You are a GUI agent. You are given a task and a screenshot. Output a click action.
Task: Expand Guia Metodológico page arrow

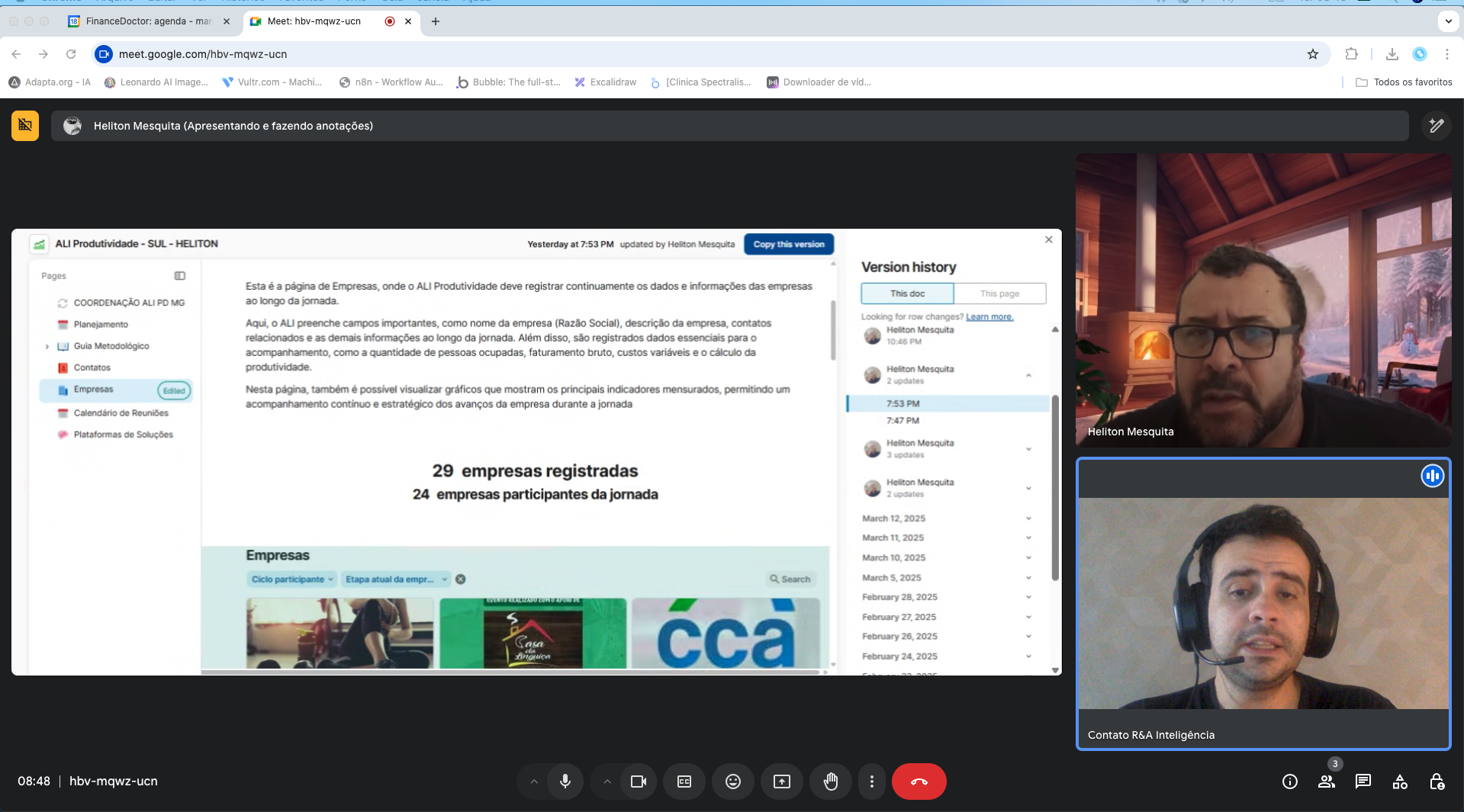47,346
